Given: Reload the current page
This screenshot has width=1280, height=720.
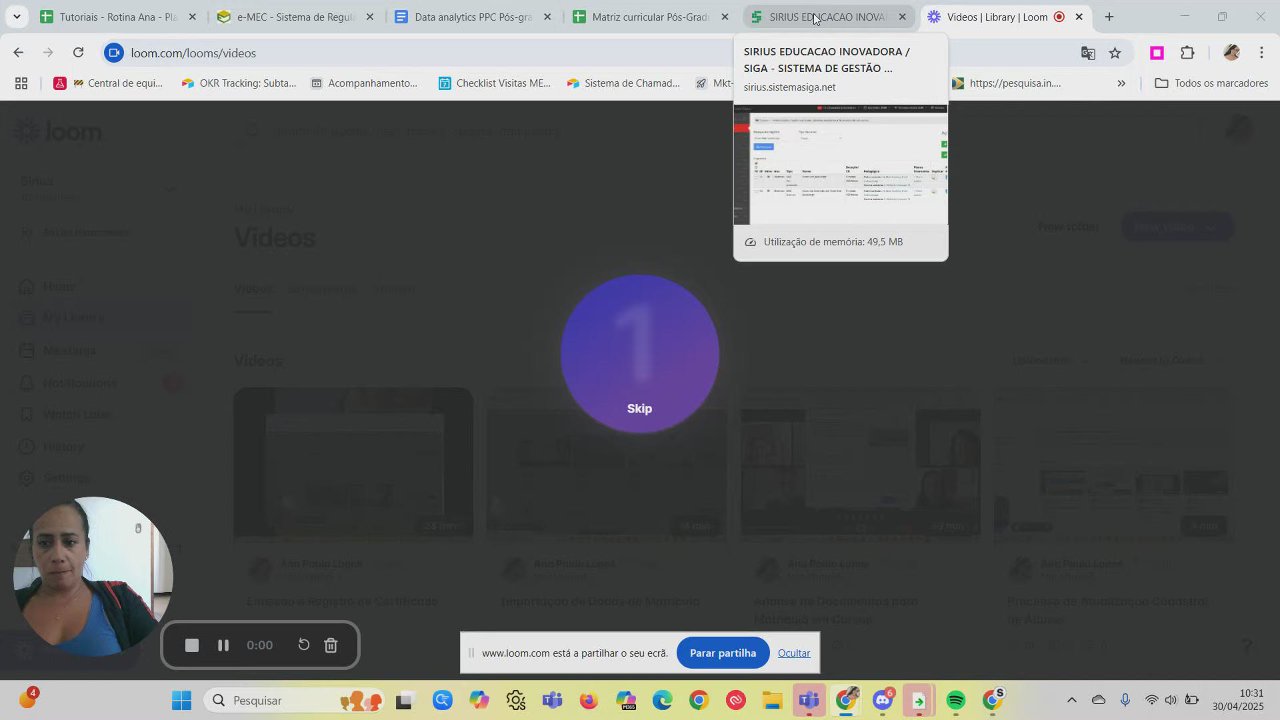Looking at the screenshot, I should pos(78,53).
